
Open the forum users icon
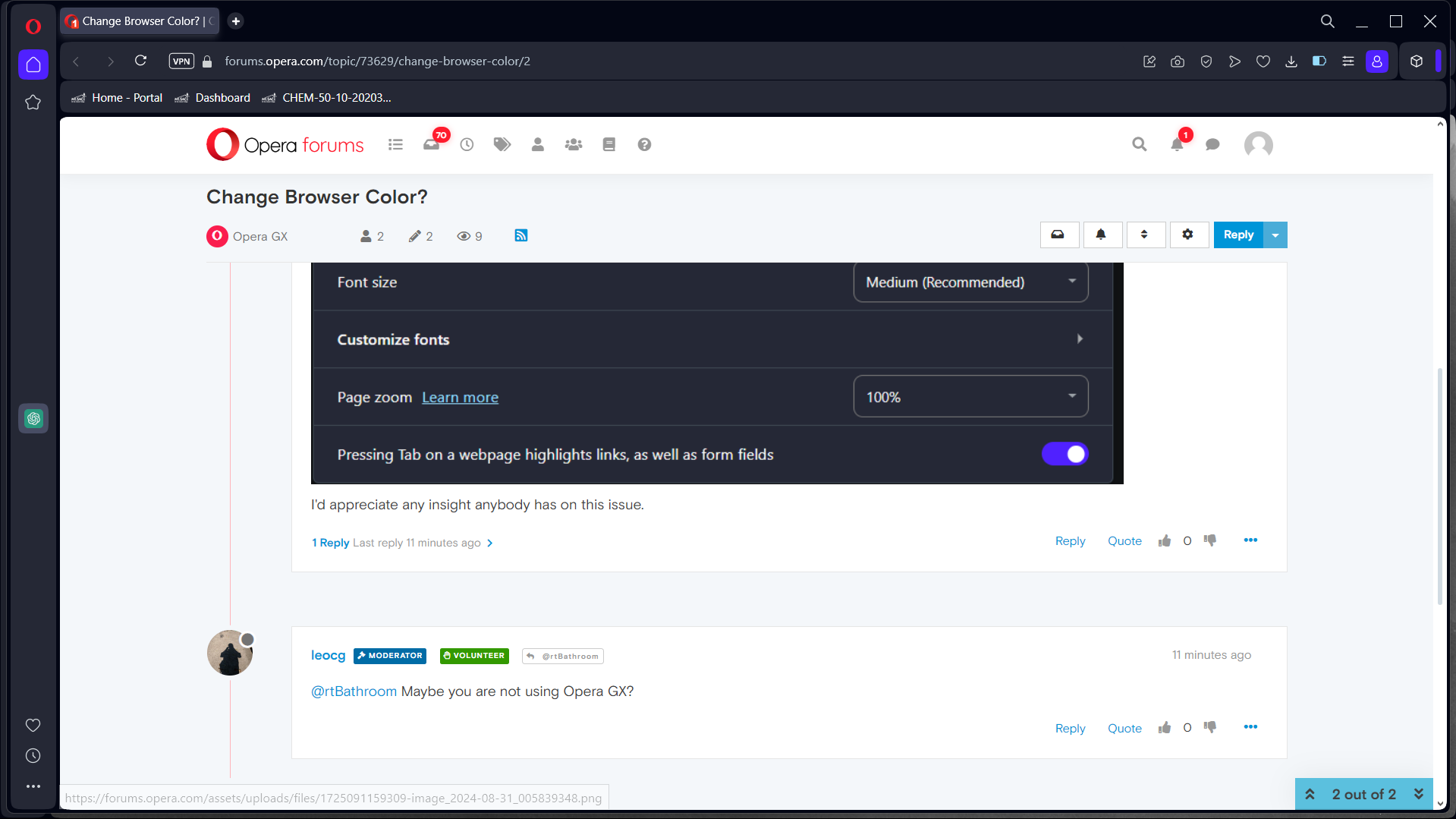pos(538,144)
